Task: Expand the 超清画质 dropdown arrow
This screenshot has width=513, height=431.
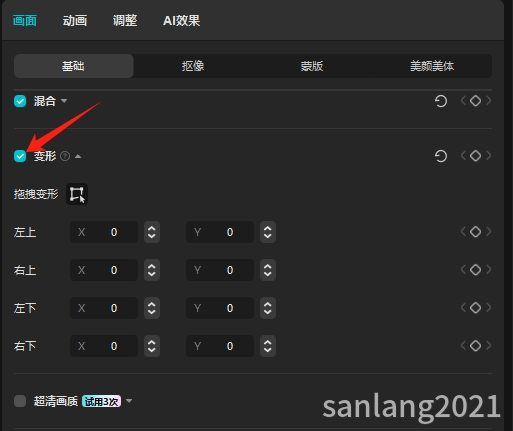Action: pyautogui.click(x=129, y=401)
